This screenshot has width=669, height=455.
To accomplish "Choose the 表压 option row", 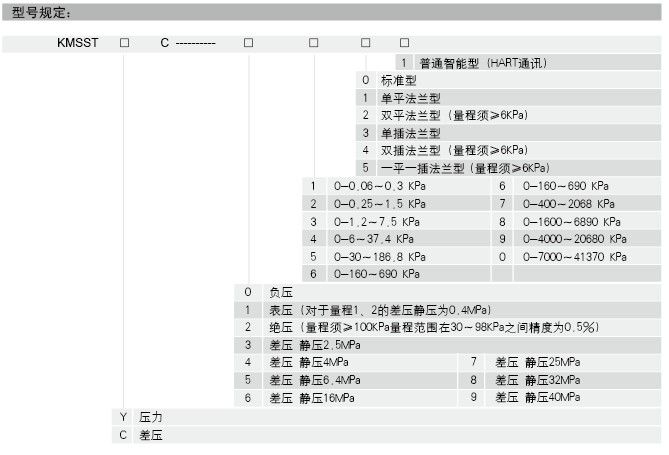I will (379, 310).
